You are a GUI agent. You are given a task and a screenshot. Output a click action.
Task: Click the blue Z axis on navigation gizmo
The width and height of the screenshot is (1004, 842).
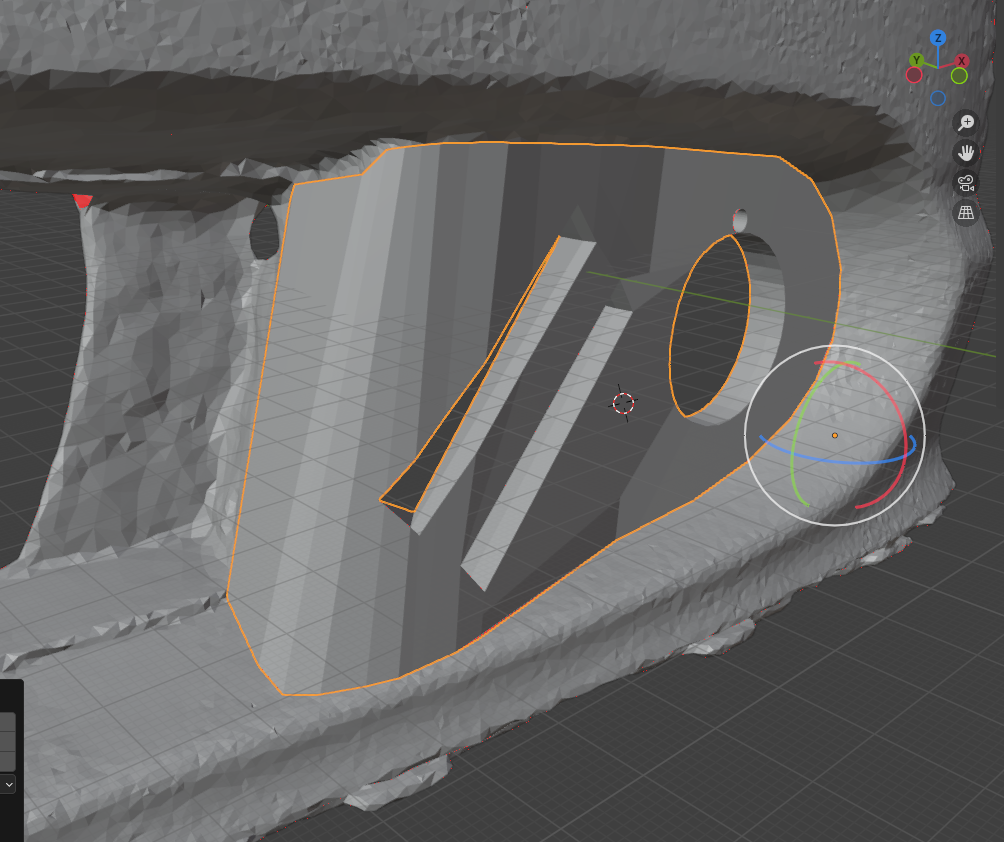(x=938, y=38)
